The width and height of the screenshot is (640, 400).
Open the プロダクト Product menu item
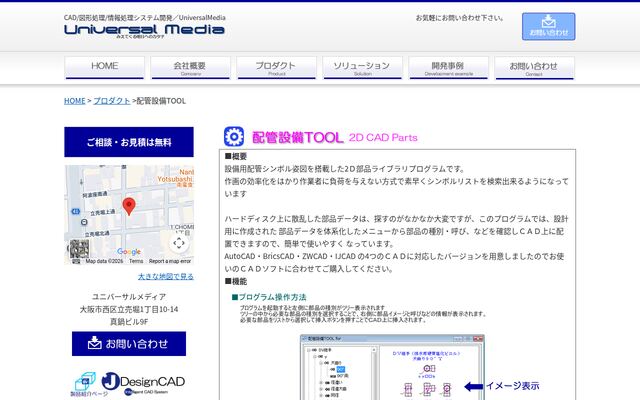coord(277,68)
